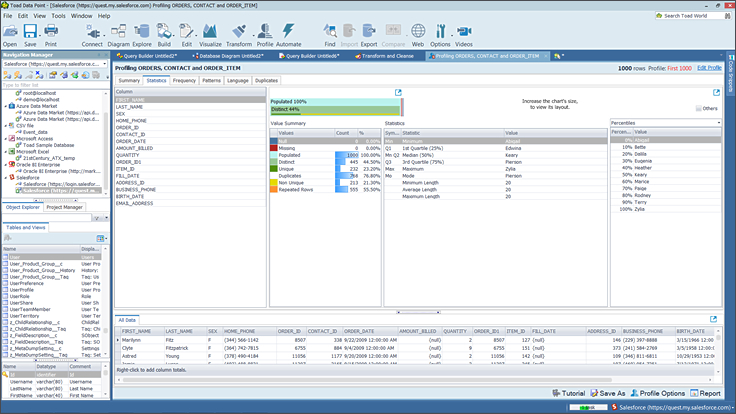Viewport: 736px width, 414px height.
Task: Switch to the Frequency tab
Action: [184, 79]
